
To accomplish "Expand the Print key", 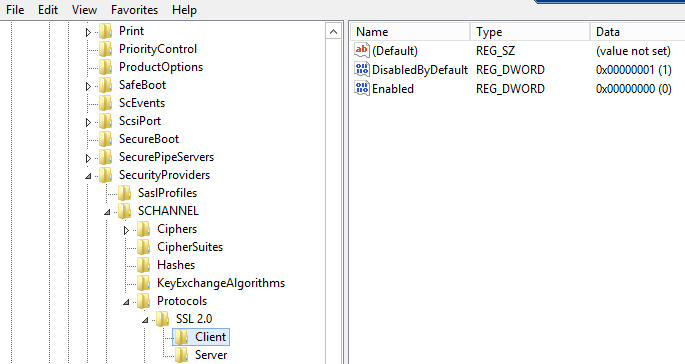I will [x=88, y=32].
